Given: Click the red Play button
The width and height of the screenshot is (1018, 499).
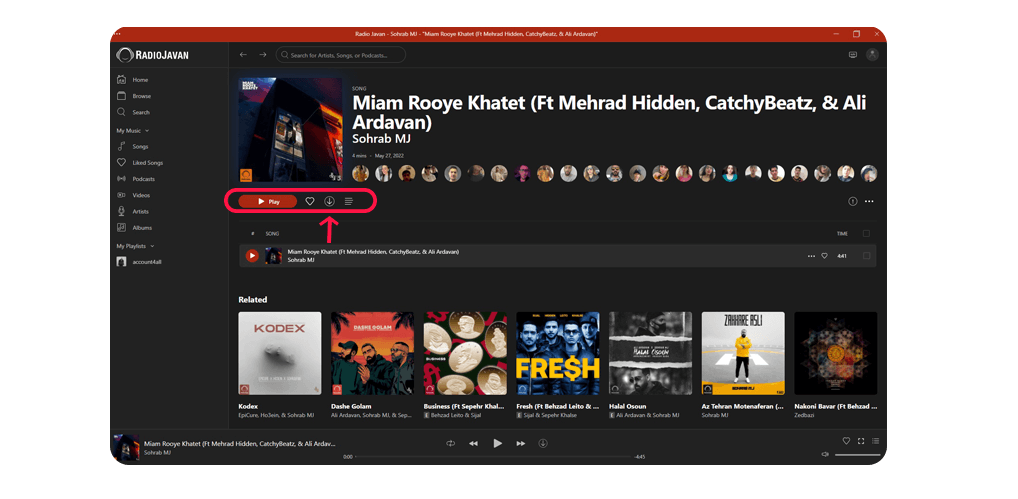Looking at the screenshot, I should pyautogui.click(x=267, y=201).
